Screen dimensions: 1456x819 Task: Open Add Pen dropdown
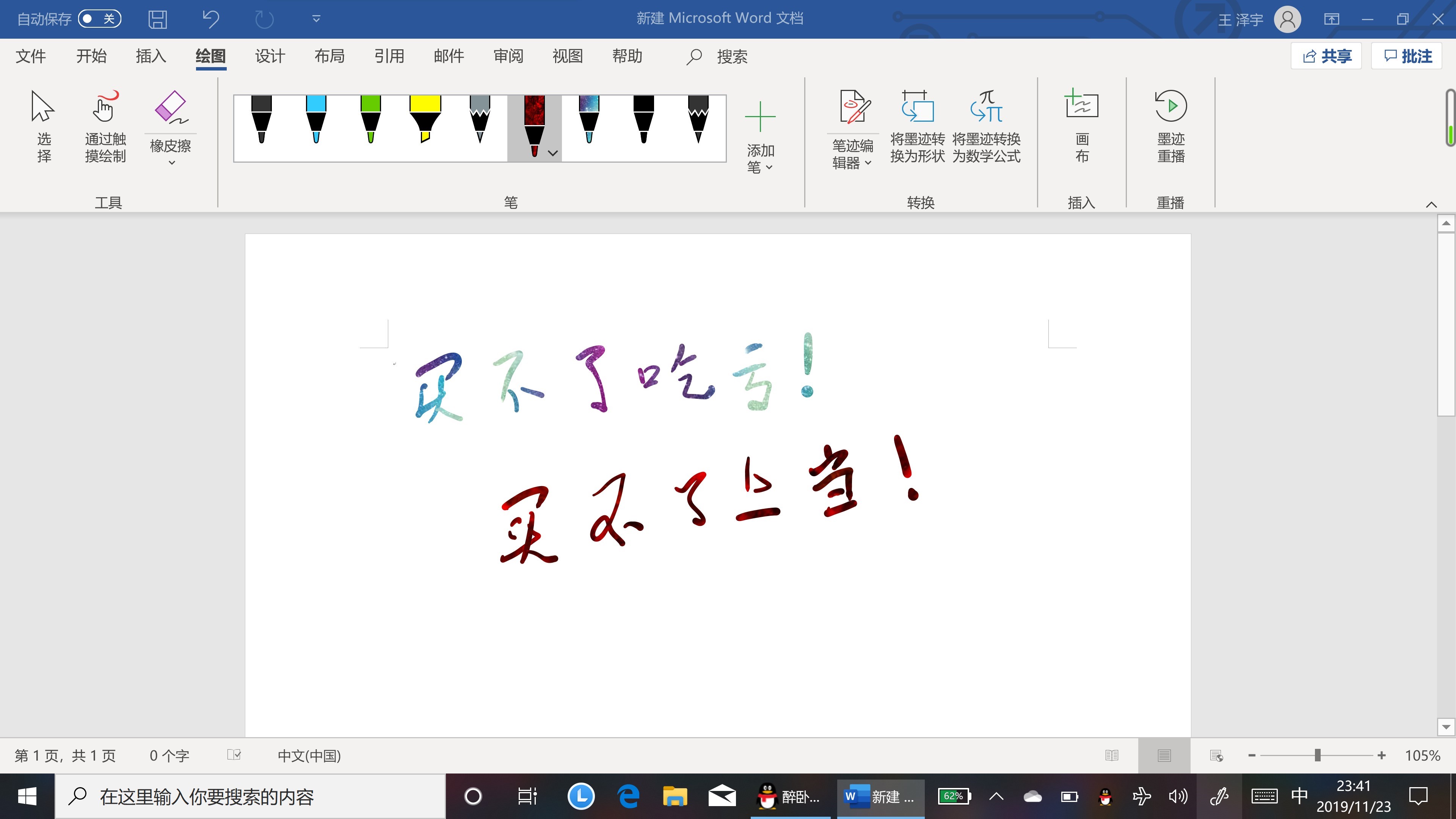[760, 137]
